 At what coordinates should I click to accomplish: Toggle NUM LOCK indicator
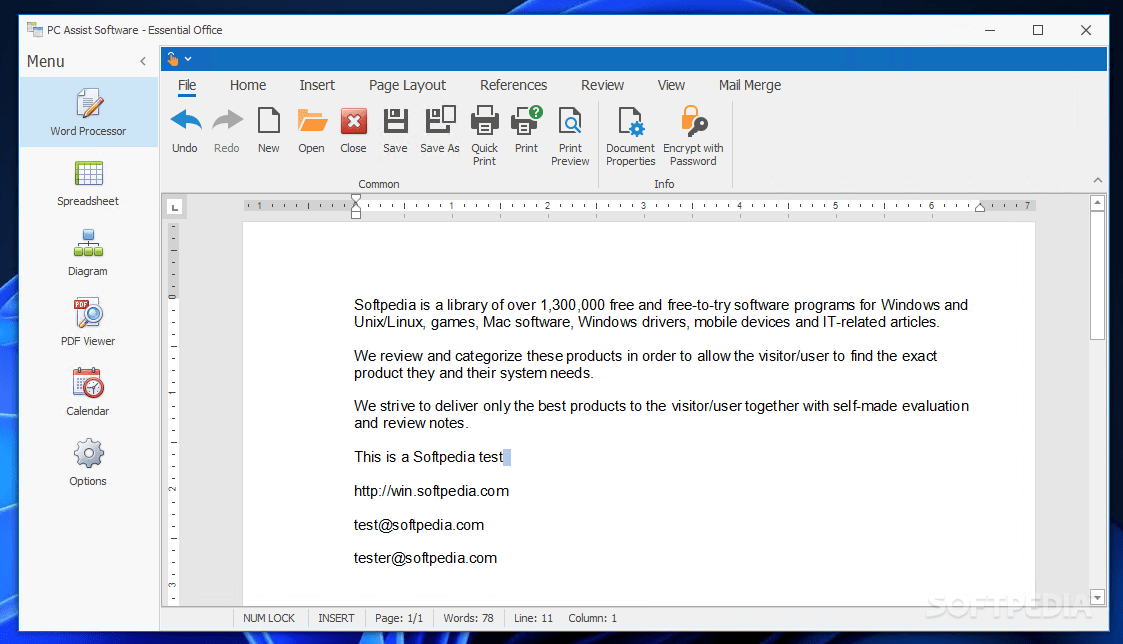(x=269, y=618)
